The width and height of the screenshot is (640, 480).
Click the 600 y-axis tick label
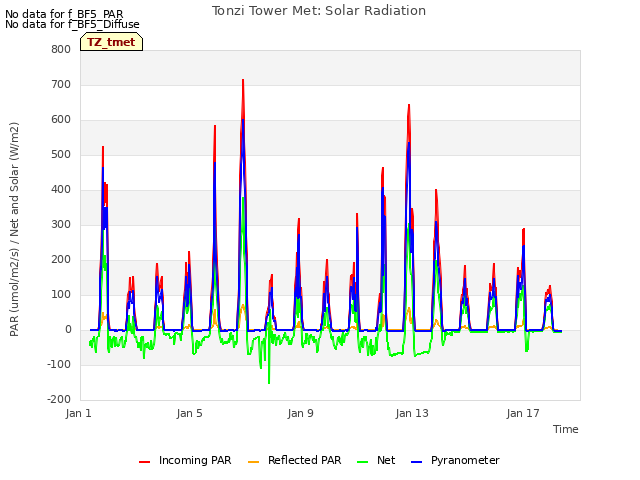tap(61, 120)
